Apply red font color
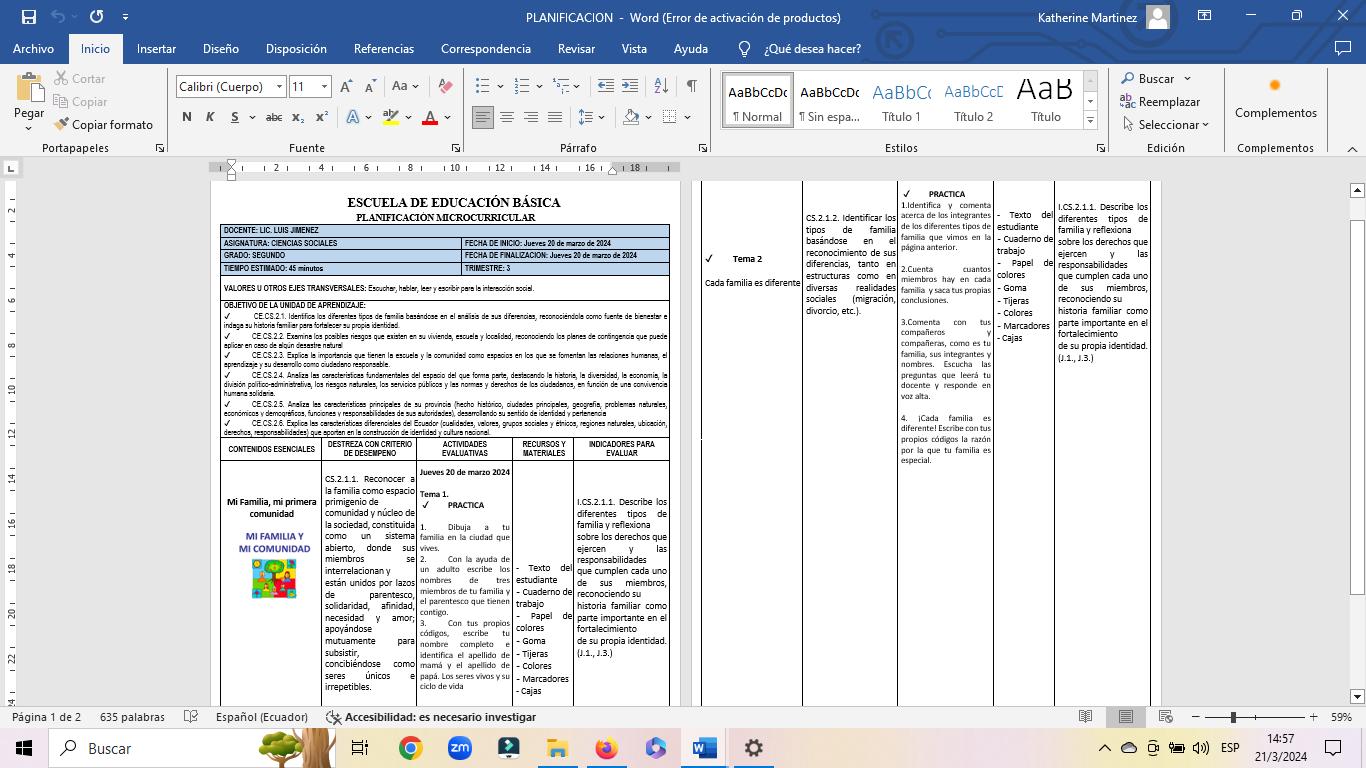This screenshot has height=768, width=1366. click(430, 117)
